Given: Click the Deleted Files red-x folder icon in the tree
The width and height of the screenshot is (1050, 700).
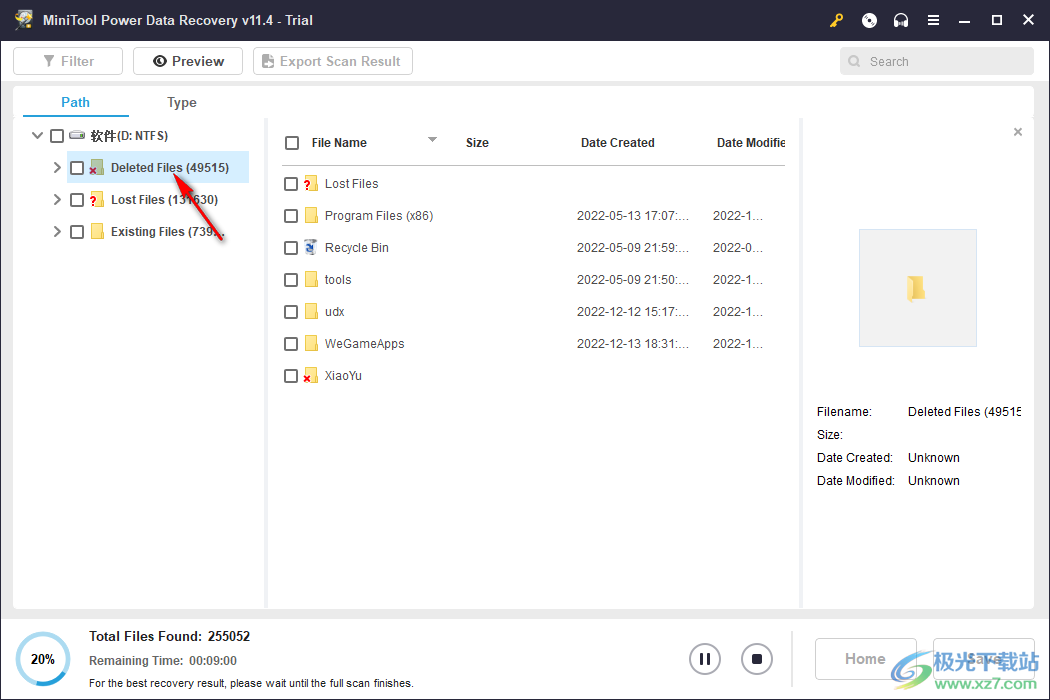Looking at the screenshot, I should (x=97, y=167).
